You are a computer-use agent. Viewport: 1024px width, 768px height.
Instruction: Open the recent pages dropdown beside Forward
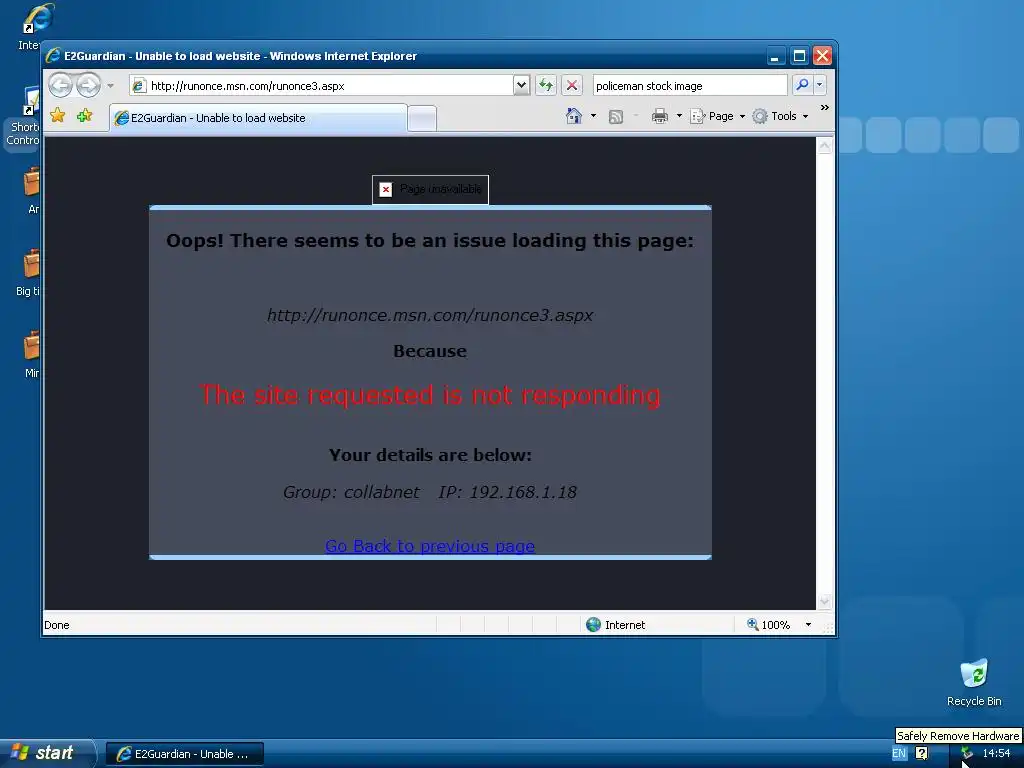coord(110,86)
